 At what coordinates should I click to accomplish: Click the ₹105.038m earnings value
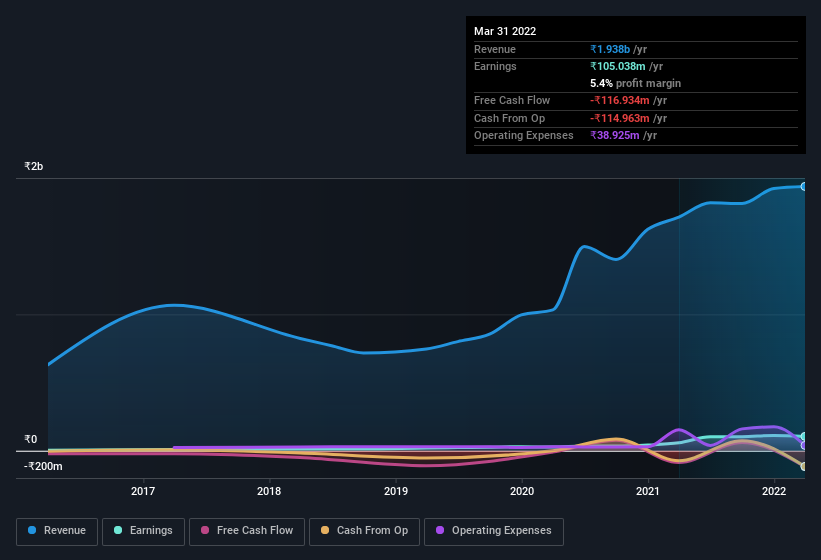click(618, 66)
